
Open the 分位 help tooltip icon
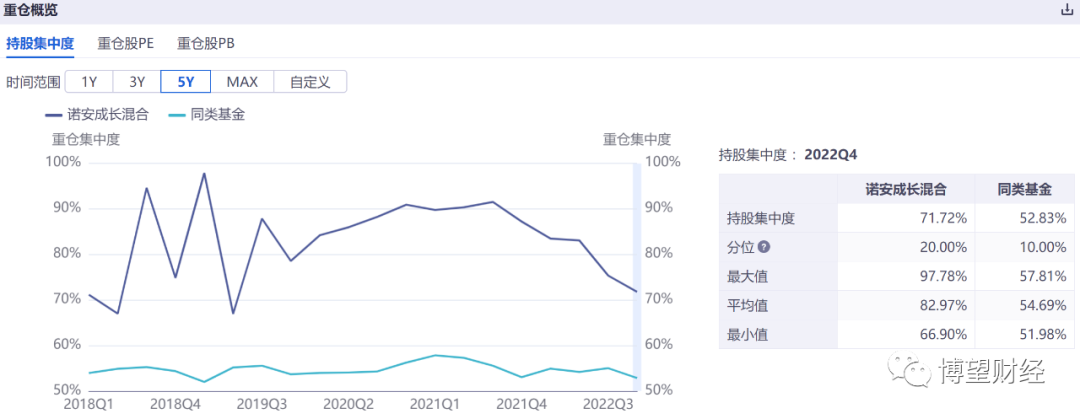click(764, 247)
